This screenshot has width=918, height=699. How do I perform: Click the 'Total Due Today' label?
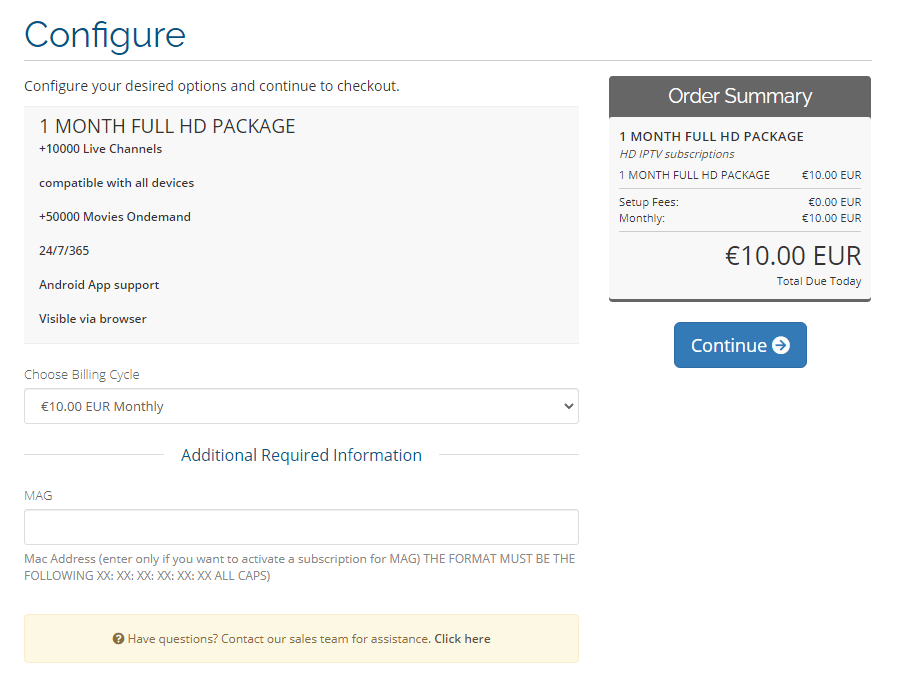tap(818, 281)
